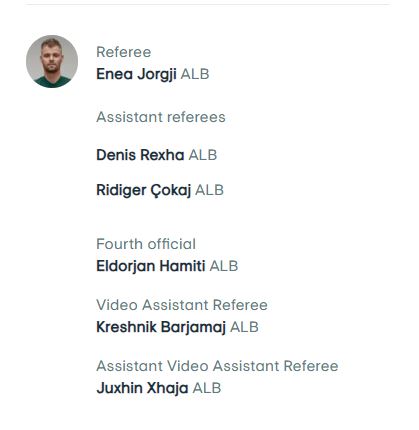Click ALB country code beside Juxhin Xhaja
This screenshot has width=419, height=430.
207,388
